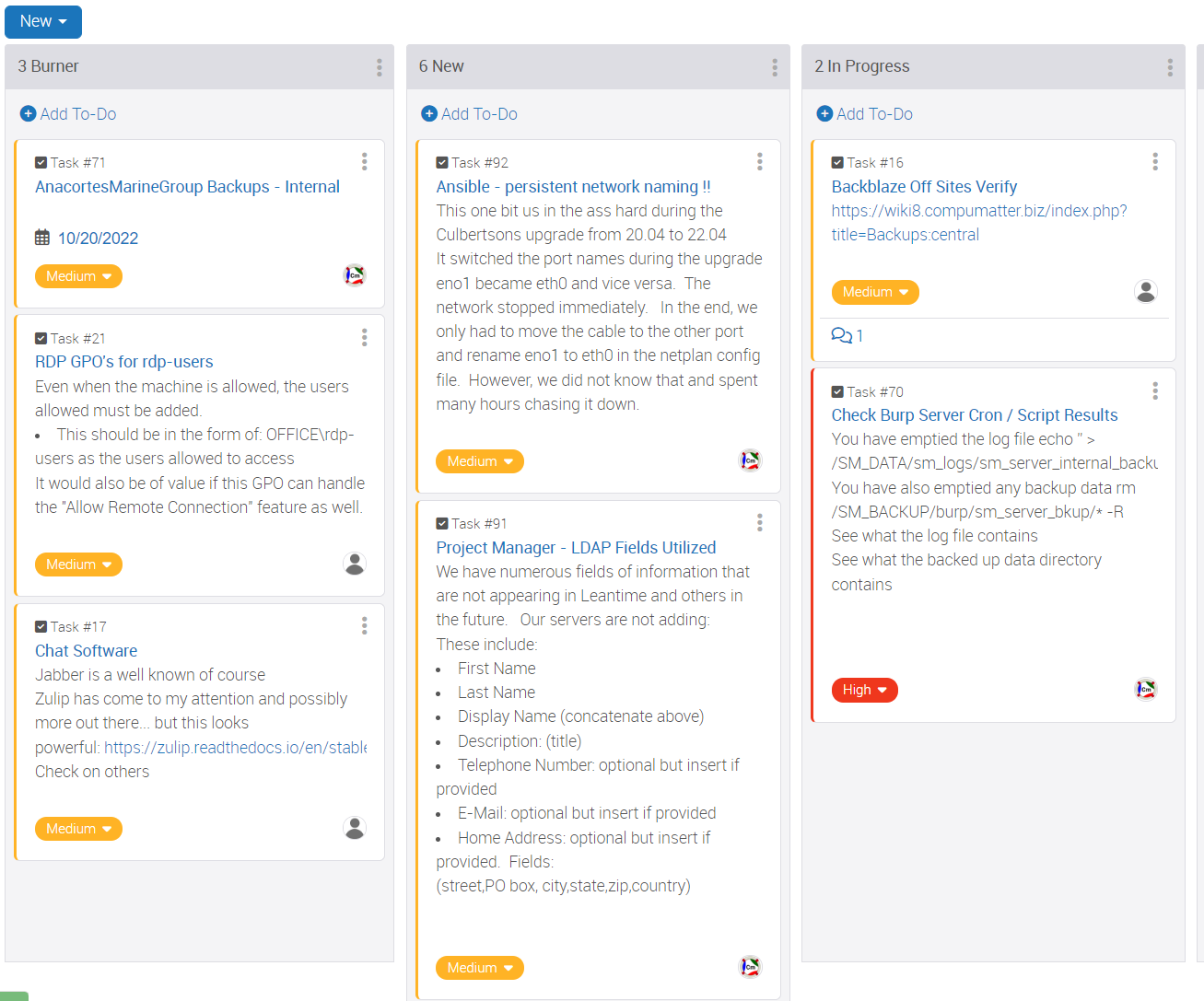This screenshot has height=1001, width=1204.
Task: Add To-Do in Burner column
Action: [68, 114]
